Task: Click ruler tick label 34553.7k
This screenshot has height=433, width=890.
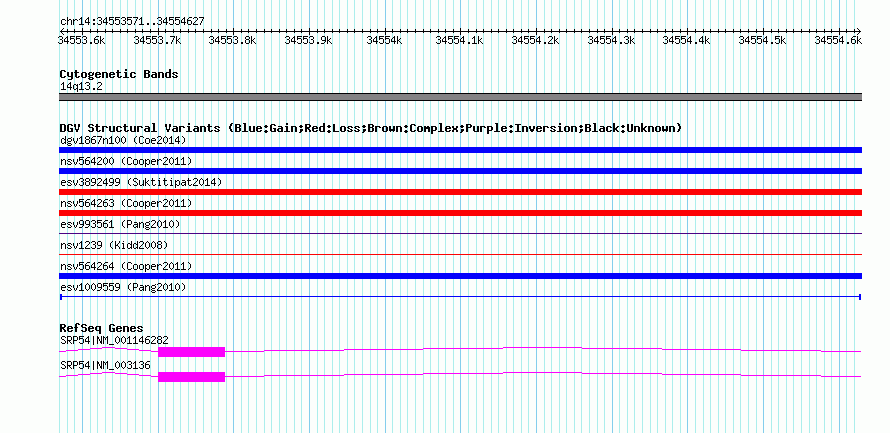Action: [x=157, y=40]
